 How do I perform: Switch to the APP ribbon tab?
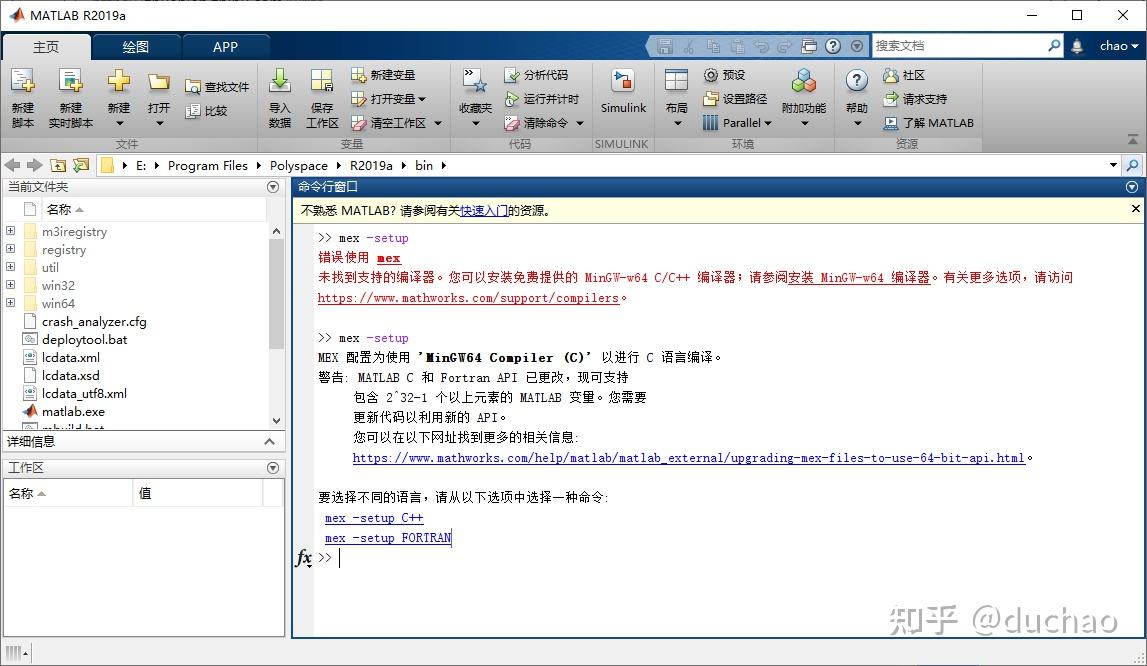tap(226, 46)
